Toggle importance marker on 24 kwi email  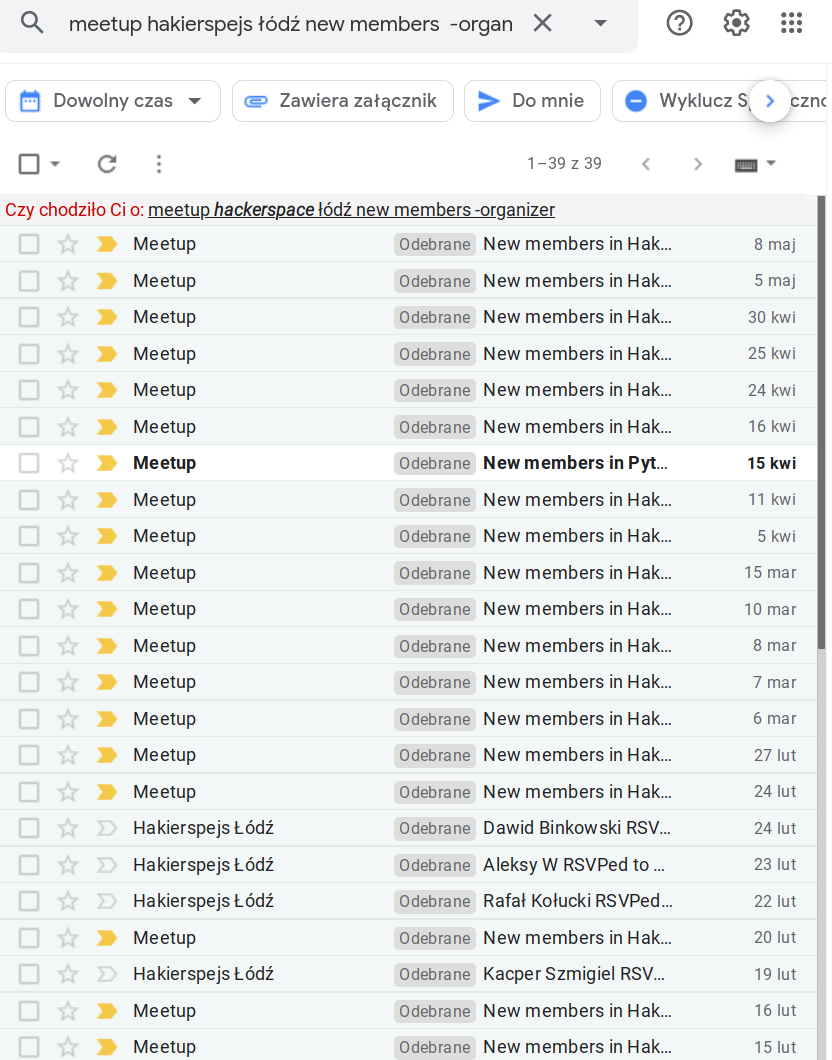click(107, 390)
